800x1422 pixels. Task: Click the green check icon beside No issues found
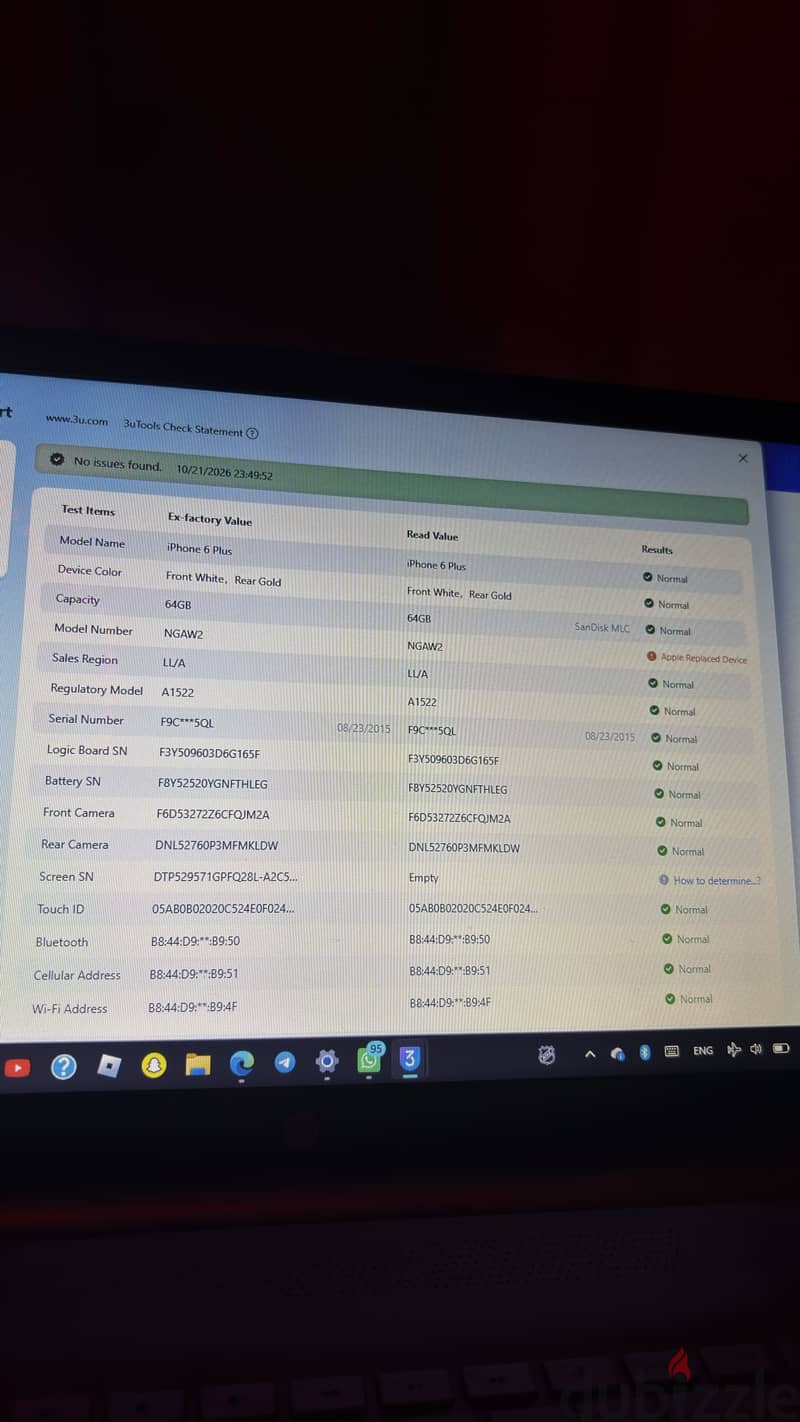(57, 460)
